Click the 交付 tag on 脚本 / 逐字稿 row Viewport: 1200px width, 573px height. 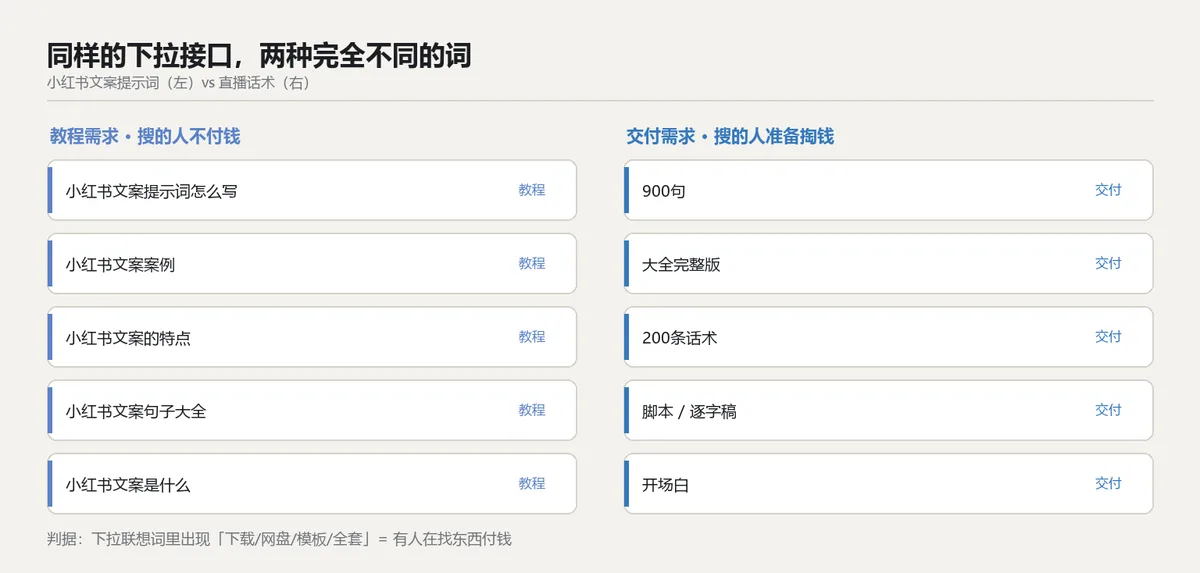[x=1108, y=410]
